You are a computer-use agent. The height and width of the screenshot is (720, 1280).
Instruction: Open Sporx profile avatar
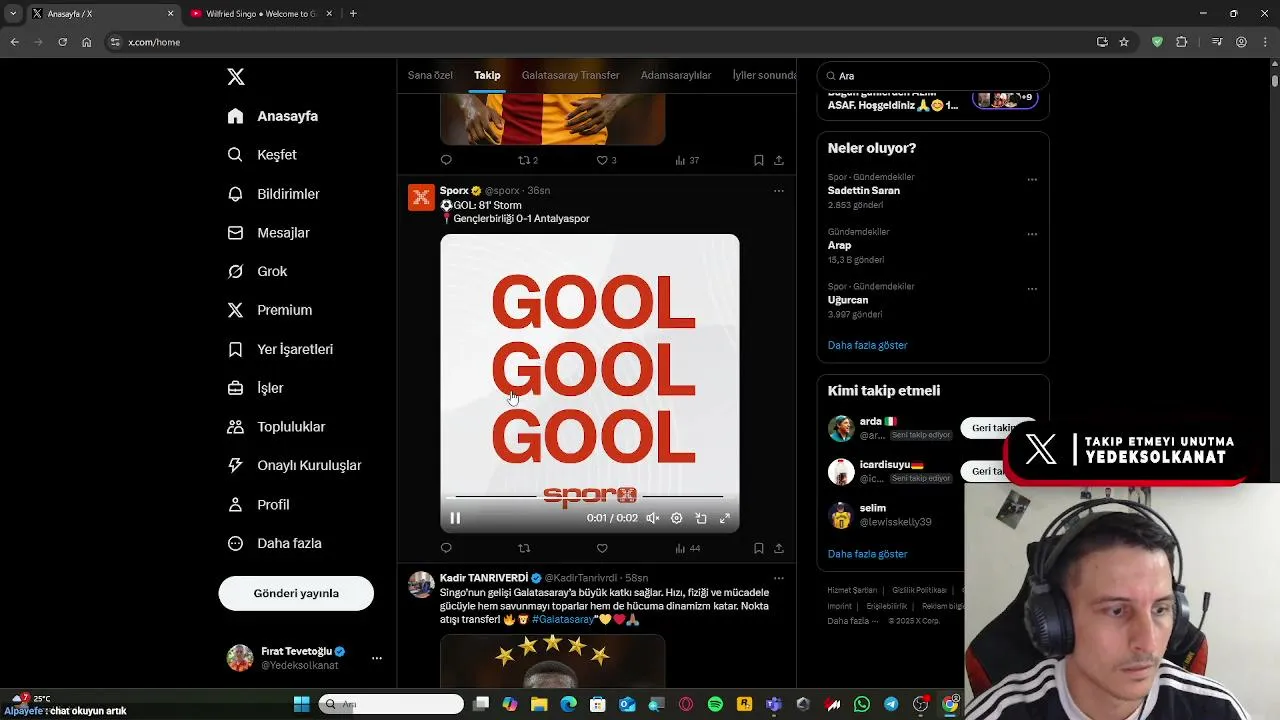pyautogui.click(x=421, y=197)
